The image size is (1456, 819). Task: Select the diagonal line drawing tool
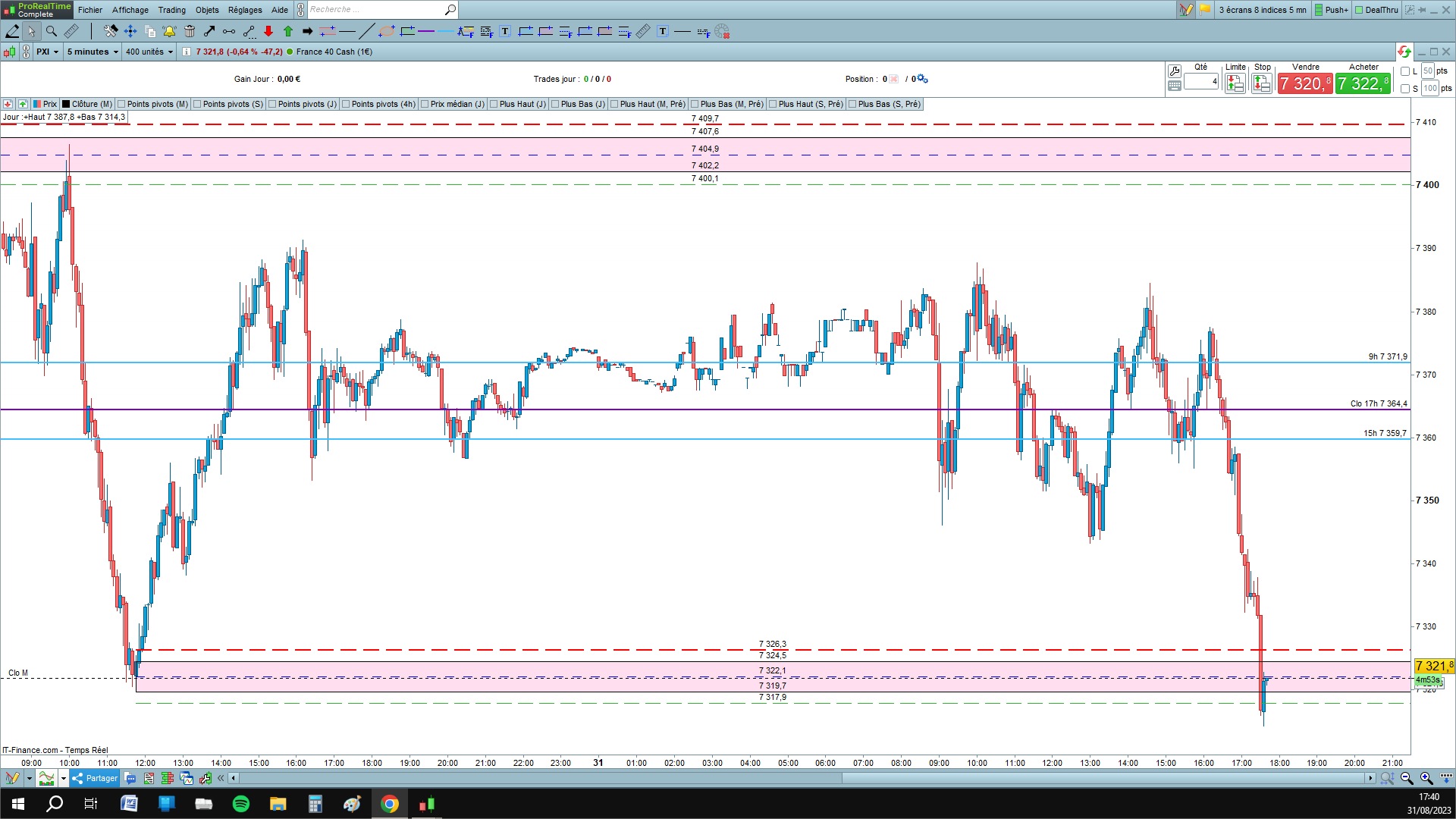click(x=366, y=31)
